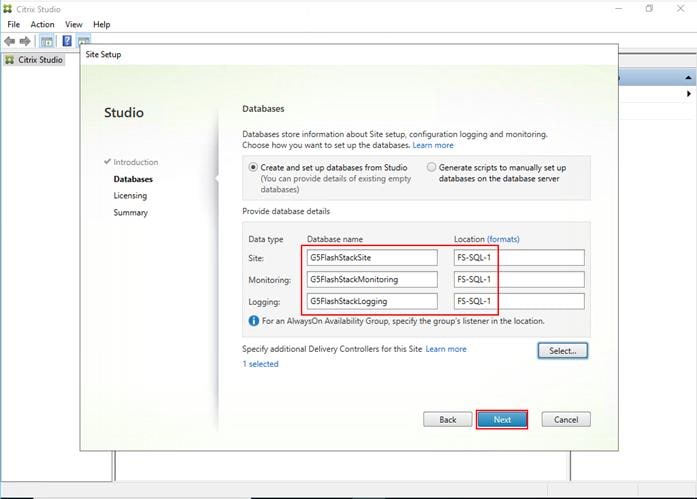Click the Back navigation arrow in toolbar
The height and width of the screenshot is (499, 697).
[9, 41]
